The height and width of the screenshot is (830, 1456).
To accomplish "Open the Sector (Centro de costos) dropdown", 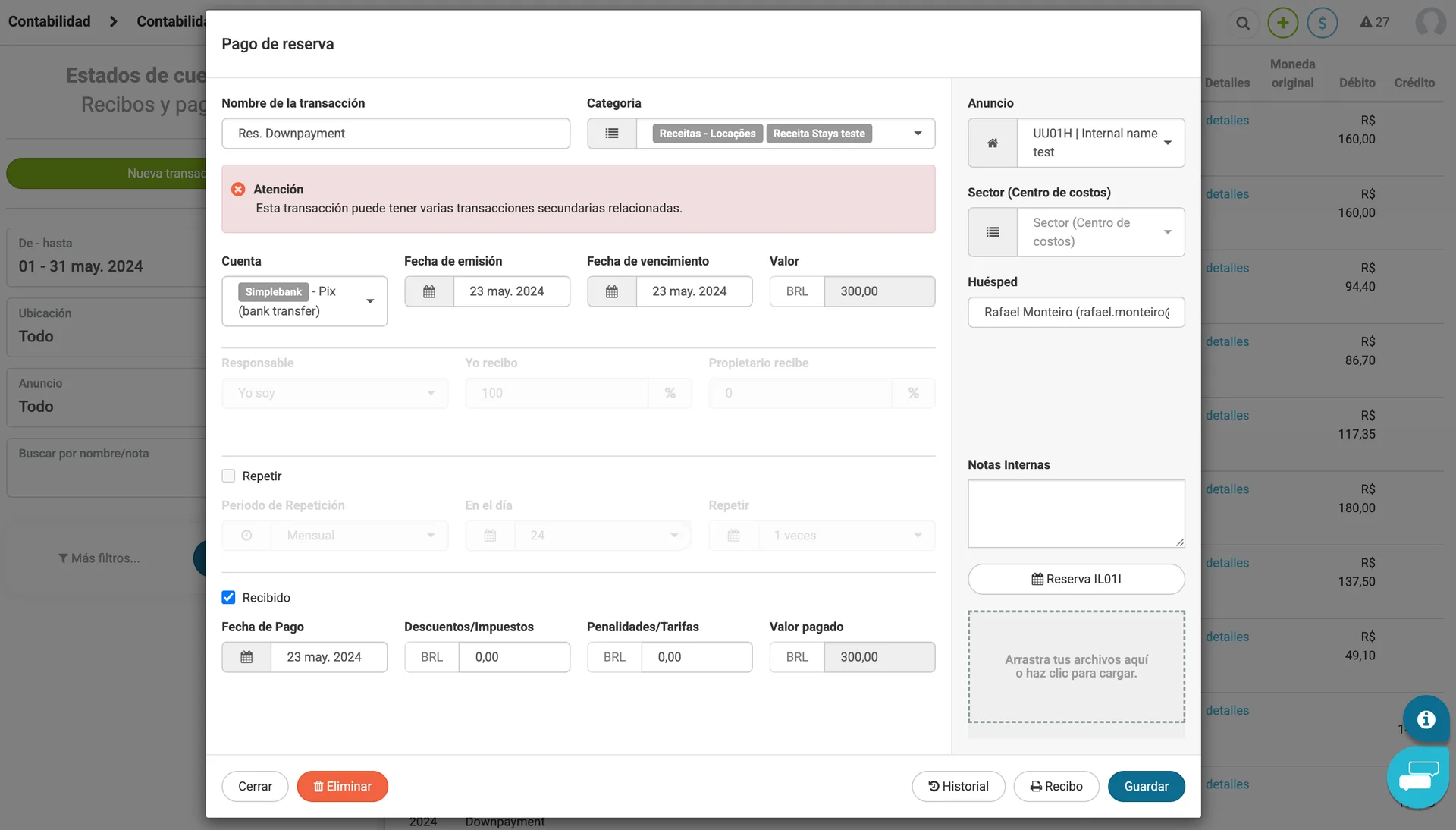I will [x=1100, y=232].
